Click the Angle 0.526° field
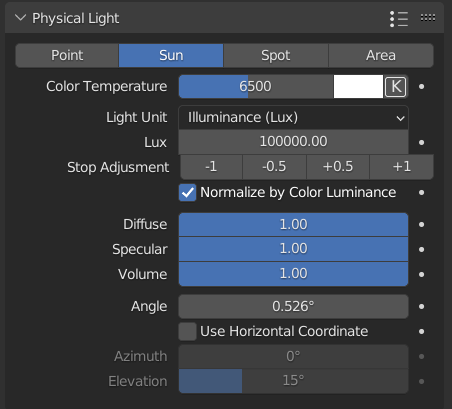Viewport: 452px width, 409px height. (x=294, y=306)
